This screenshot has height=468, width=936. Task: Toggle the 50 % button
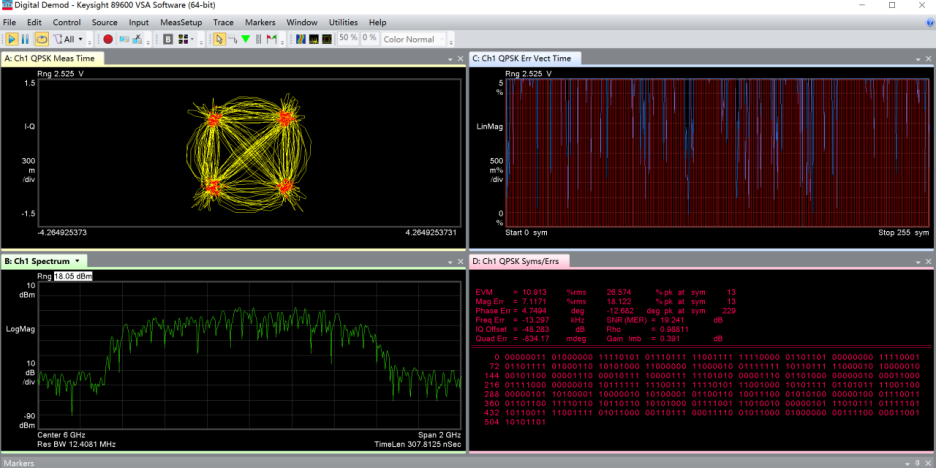[x=348, y=38]
